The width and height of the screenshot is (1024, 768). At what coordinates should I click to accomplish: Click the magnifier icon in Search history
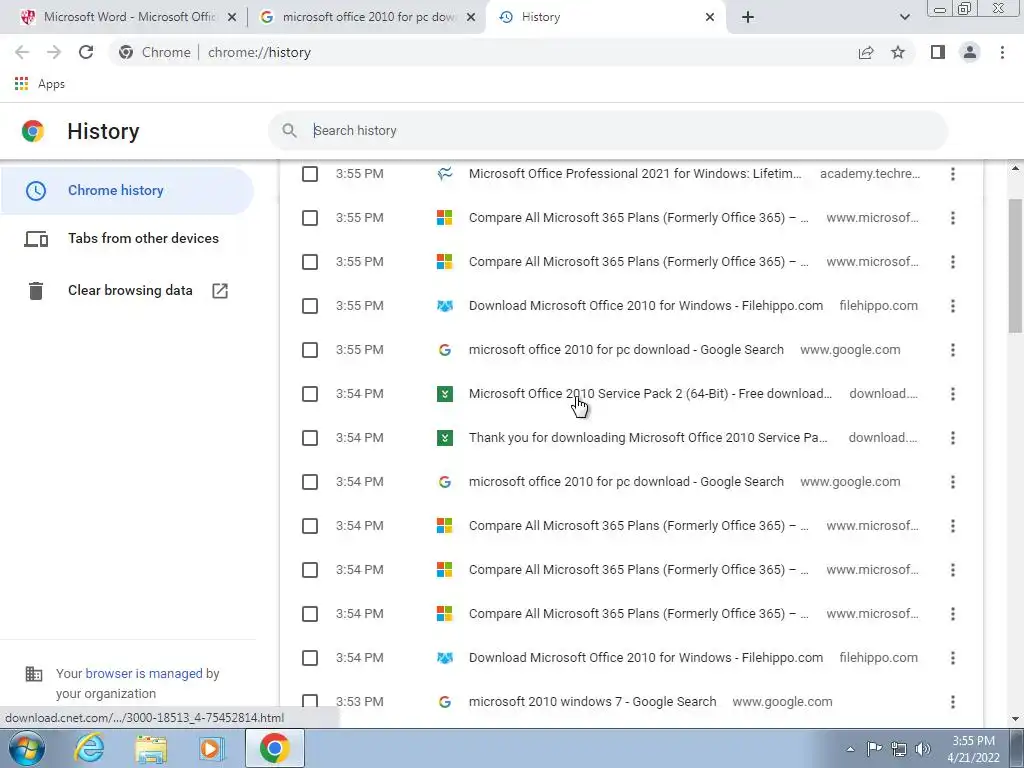[x=289, y=131]
